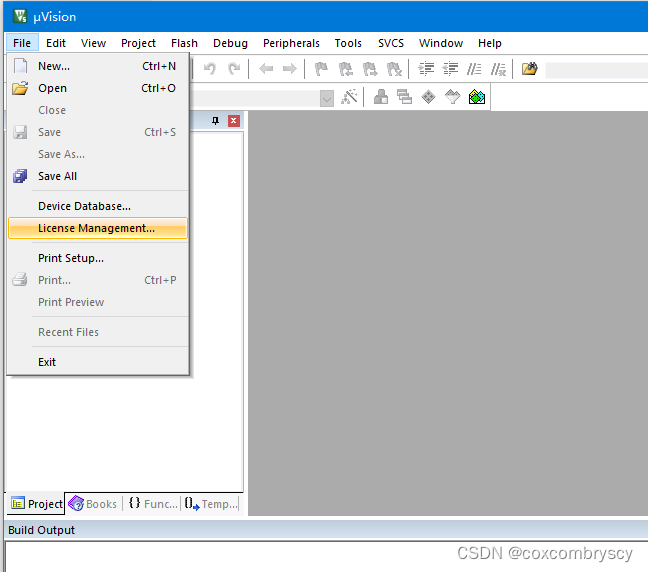This screenshot has width=648, height=572.
Task: Click the Redo toolbar icon
Action: point(234,68)
